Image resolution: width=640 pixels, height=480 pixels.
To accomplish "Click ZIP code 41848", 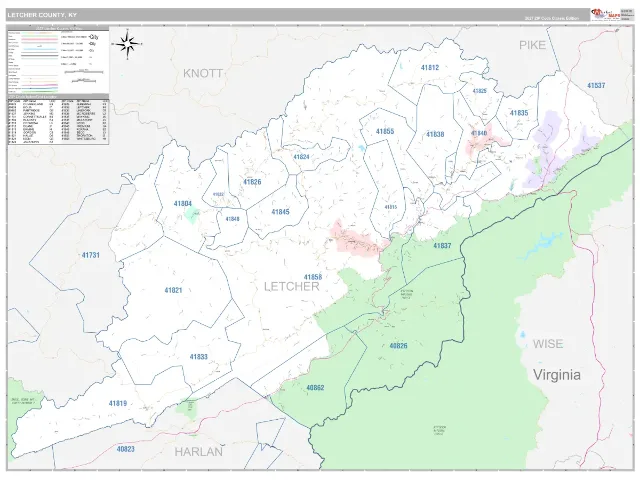I will [x=232, y=219].
